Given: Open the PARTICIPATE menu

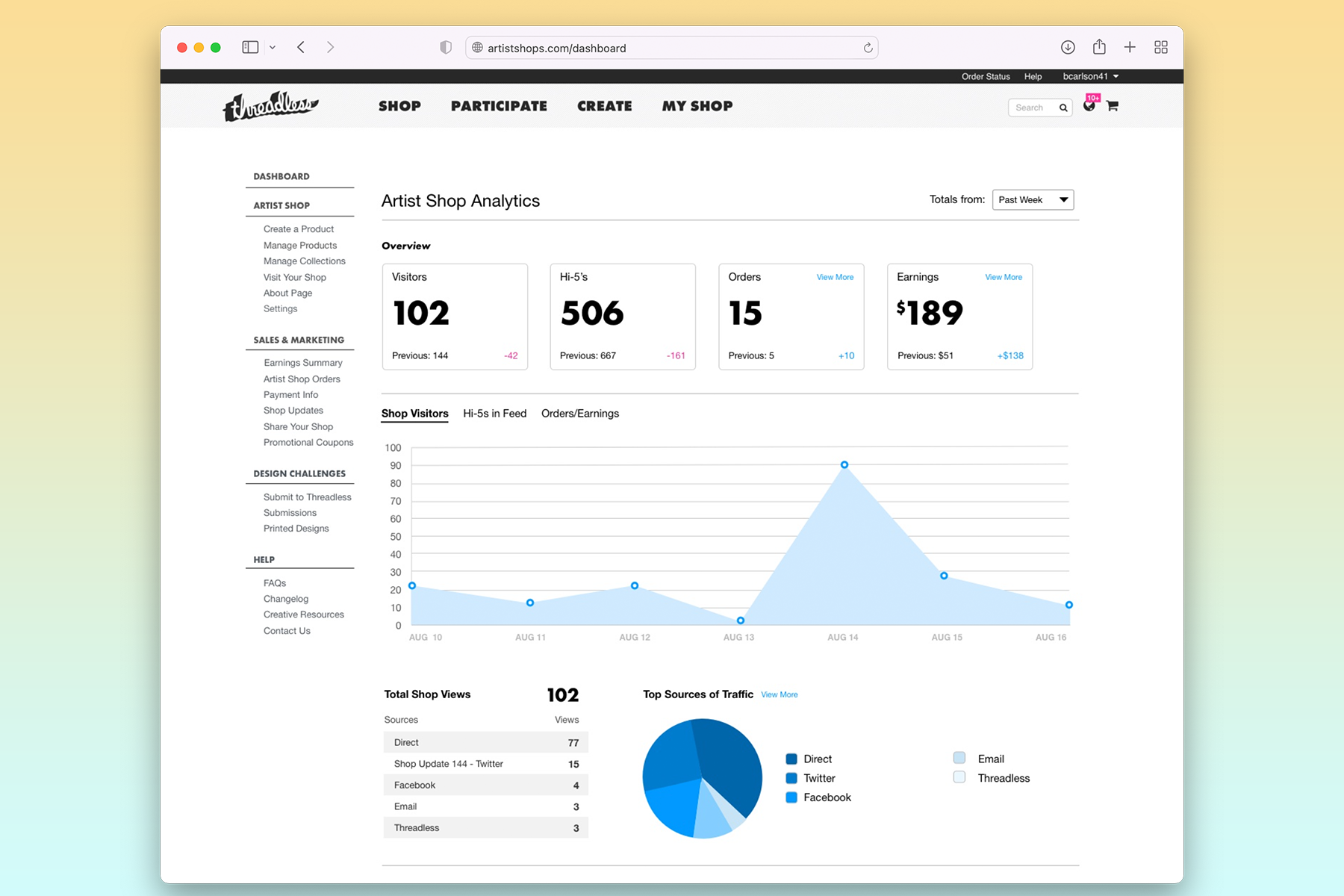Looking at the screenshot, I should click(x=499, y=106).
